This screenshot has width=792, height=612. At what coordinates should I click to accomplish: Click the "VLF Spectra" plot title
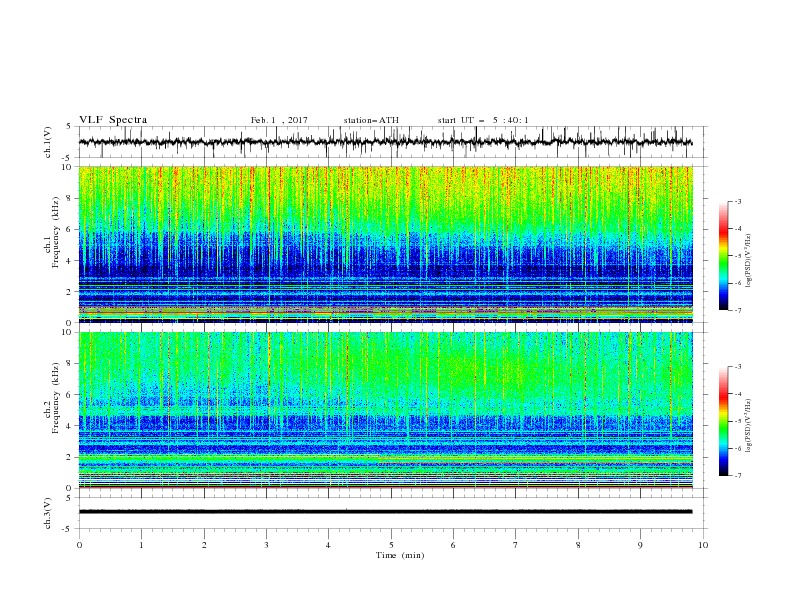(x=113, y=120)
